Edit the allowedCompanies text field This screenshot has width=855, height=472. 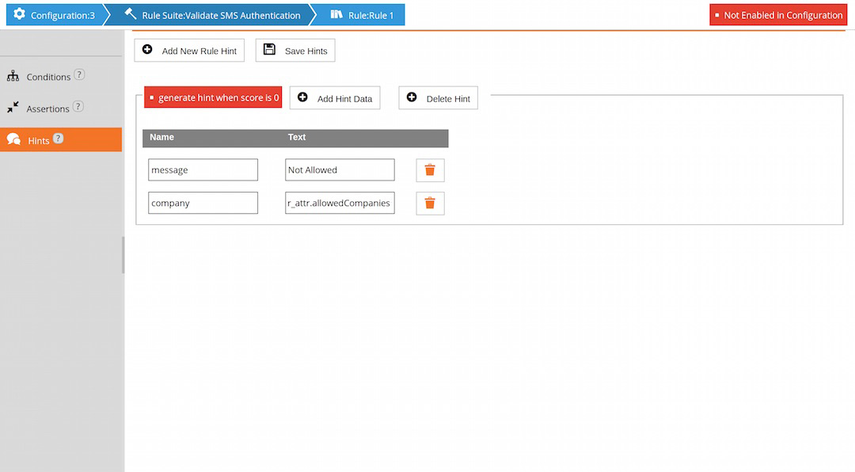tap(340, 203)
